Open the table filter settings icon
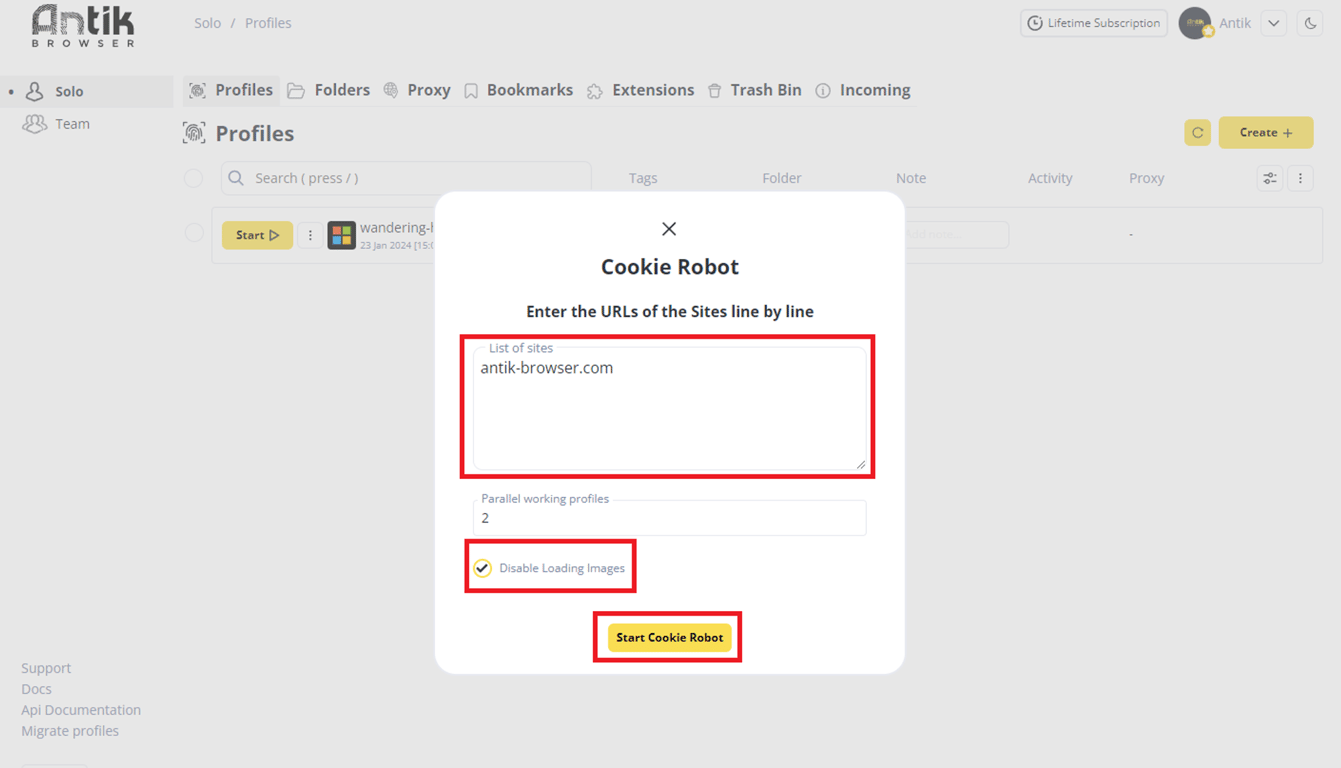Viewport: 1341px width, 768px height. click(x=1270, y=178)
